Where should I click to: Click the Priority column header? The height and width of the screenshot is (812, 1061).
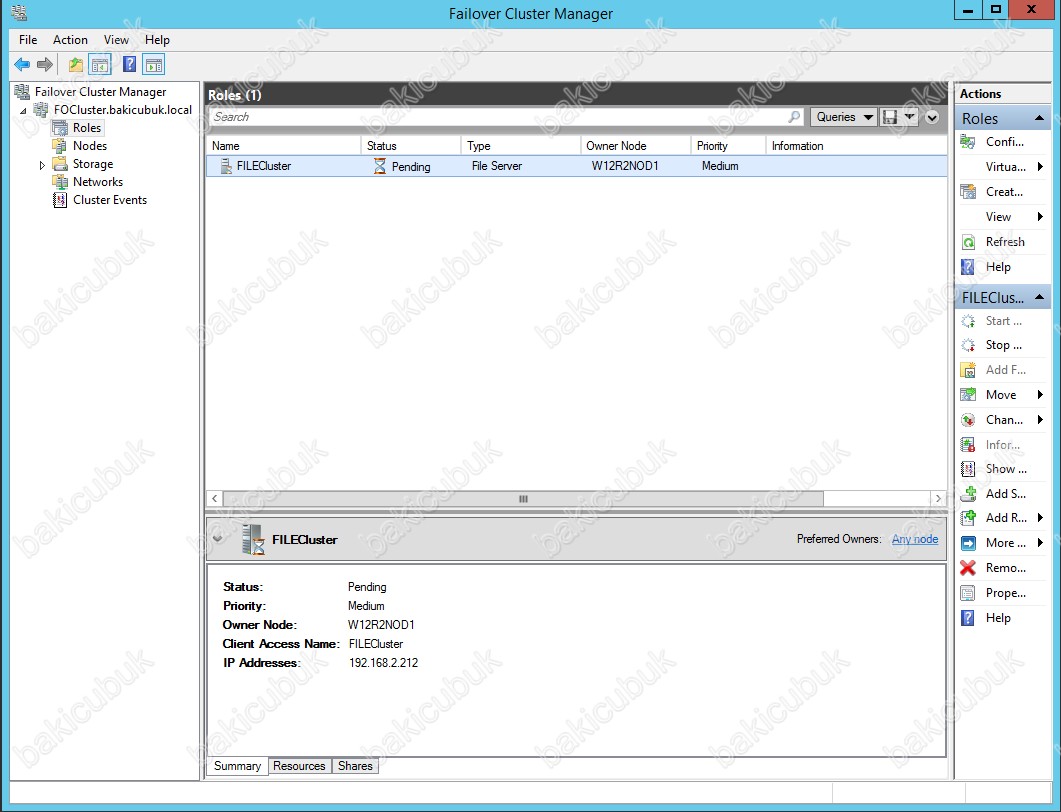point(728,146)
